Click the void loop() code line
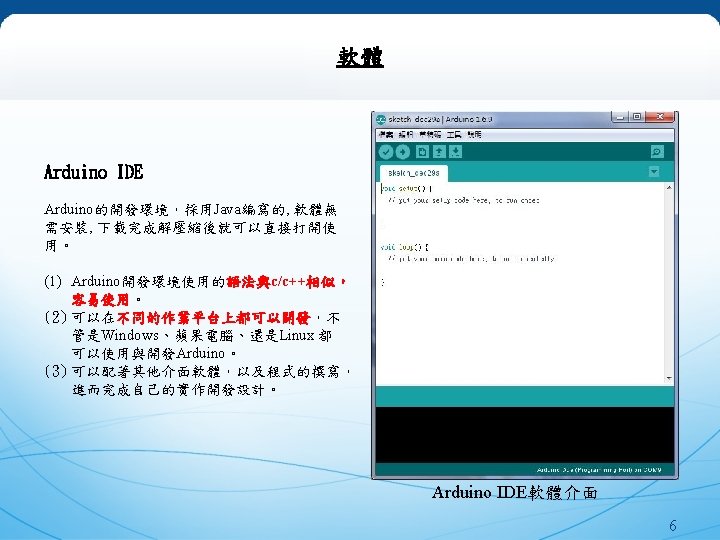720x540 pixels. tap(405, 247)
